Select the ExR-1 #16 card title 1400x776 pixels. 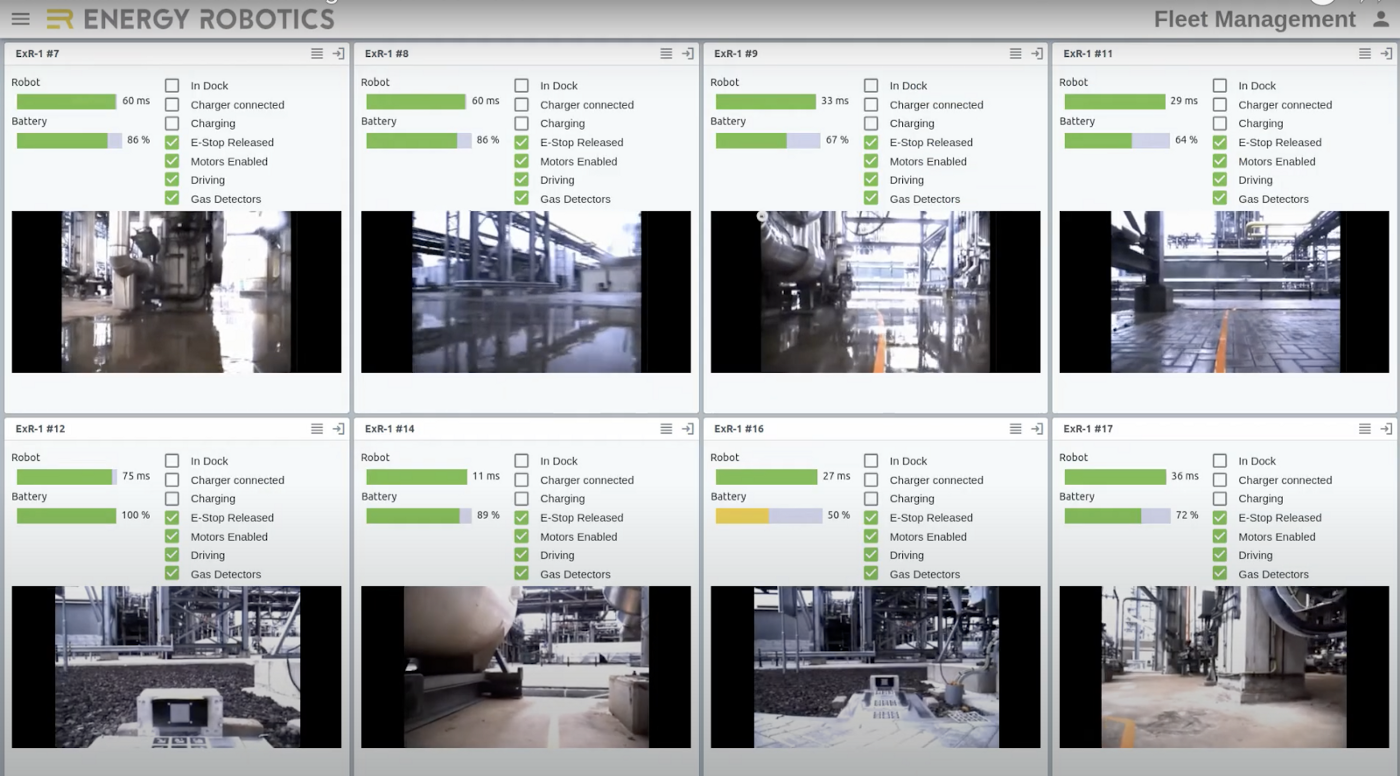point(740,429)
